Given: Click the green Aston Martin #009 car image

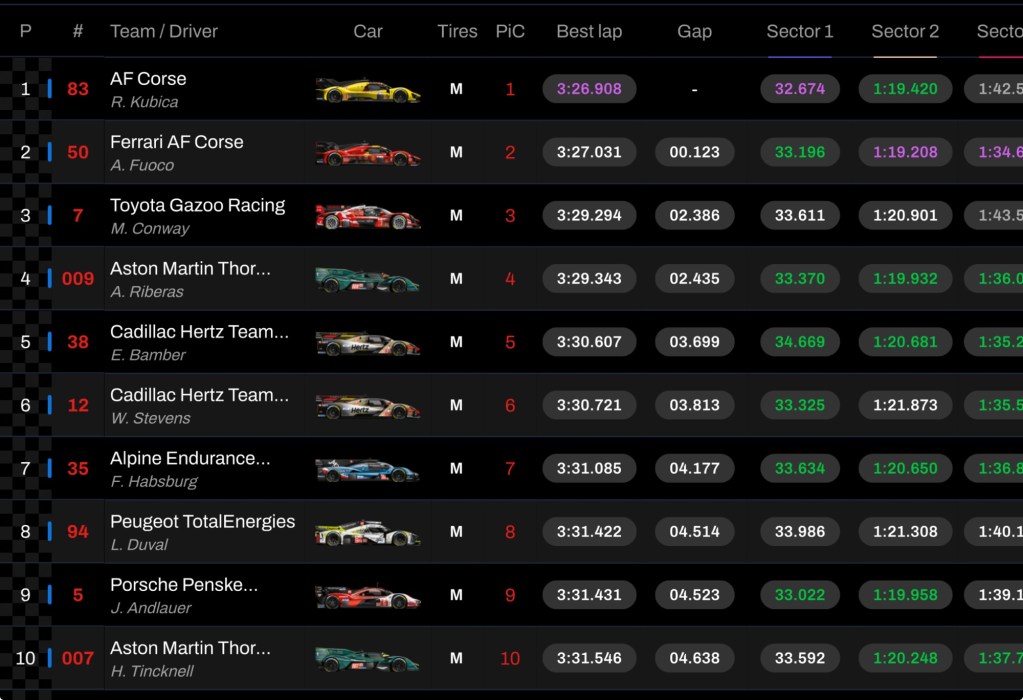Looking at the screenshot, I should (368, 280).
